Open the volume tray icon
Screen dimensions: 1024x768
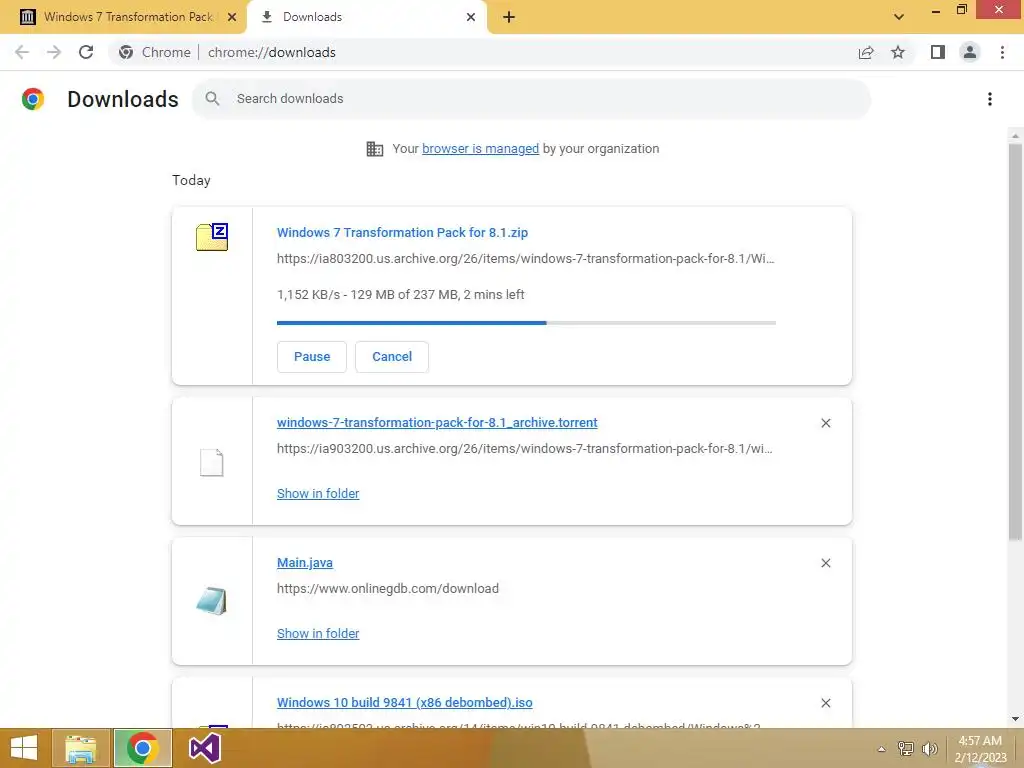click(929, 749)
